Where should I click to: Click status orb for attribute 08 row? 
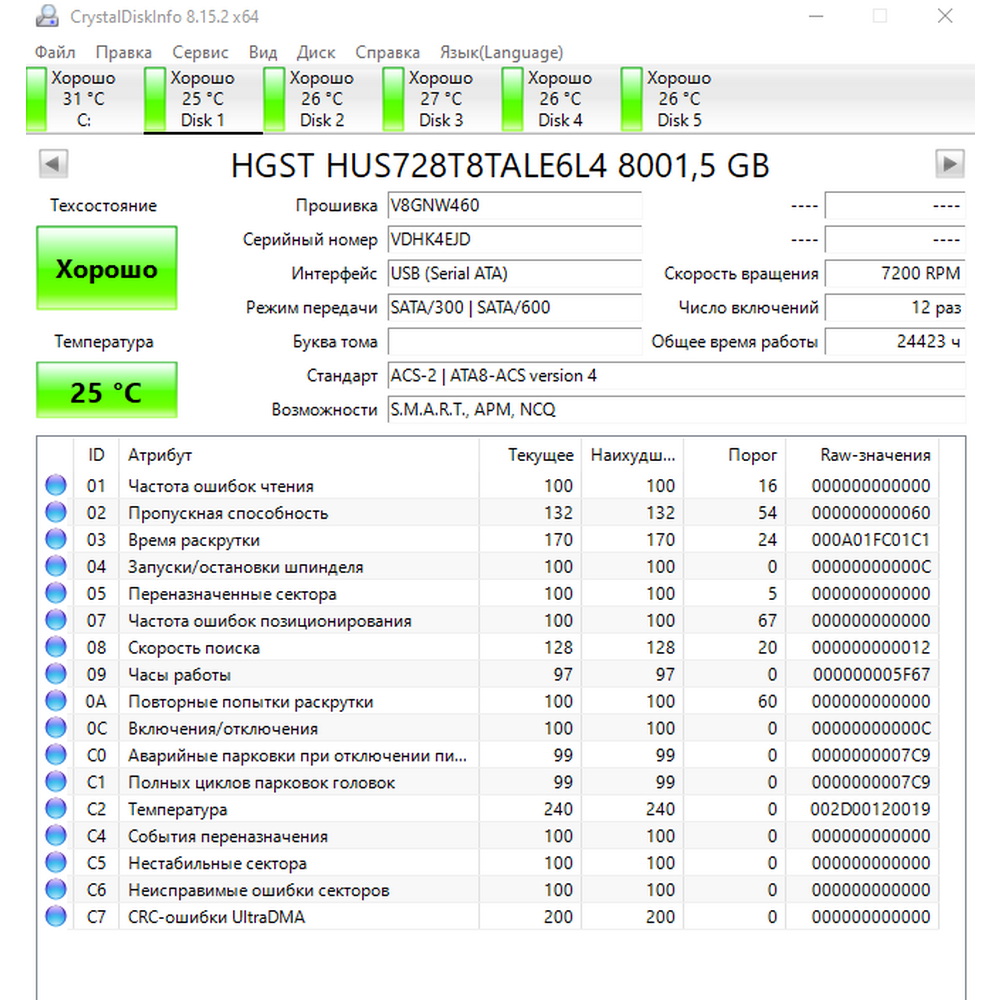56,647
